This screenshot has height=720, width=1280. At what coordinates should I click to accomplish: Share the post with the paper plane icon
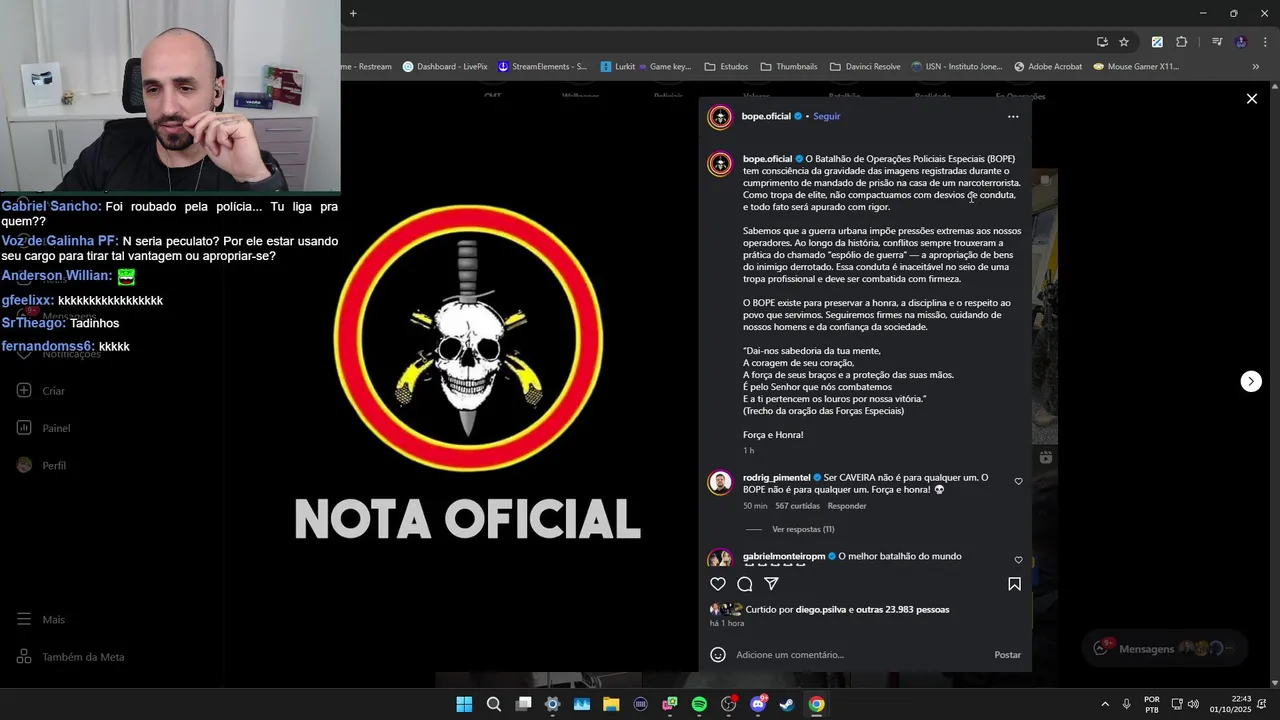pos(772,584)
